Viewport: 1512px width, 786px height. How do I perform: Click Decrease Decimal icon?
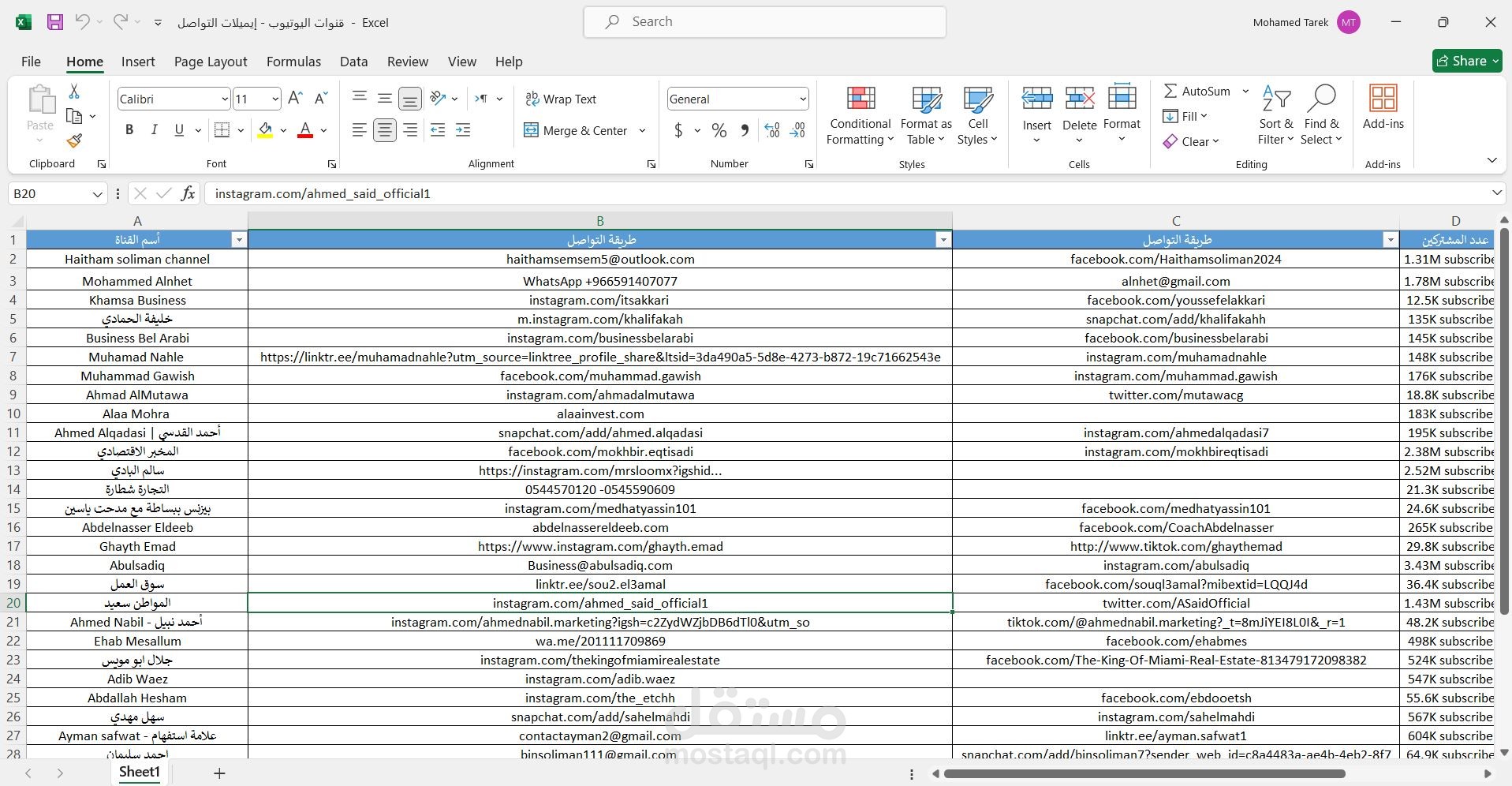coord(797,130)
